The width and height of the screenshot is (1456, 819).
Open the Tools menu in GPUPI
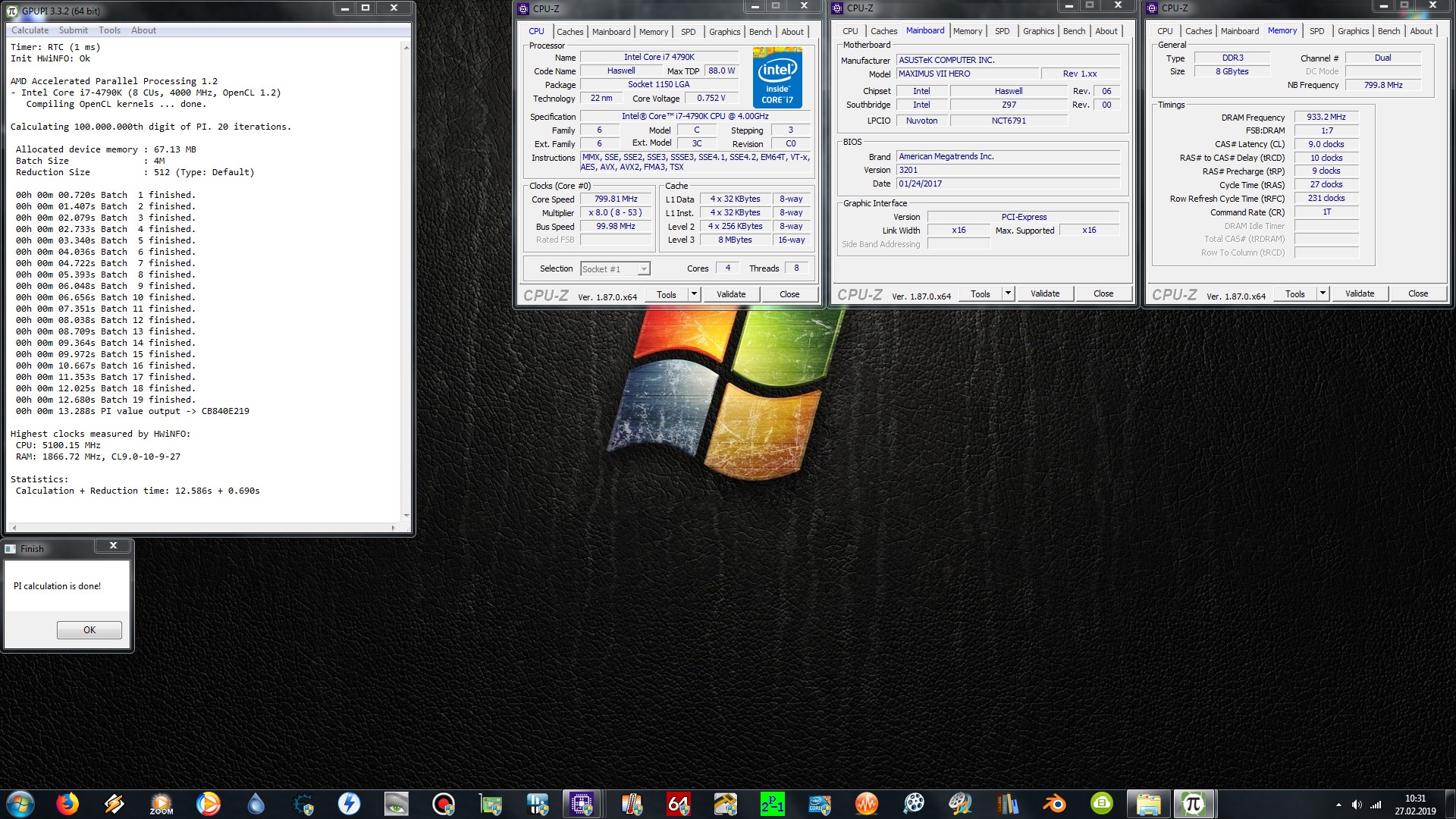(109, 30)
